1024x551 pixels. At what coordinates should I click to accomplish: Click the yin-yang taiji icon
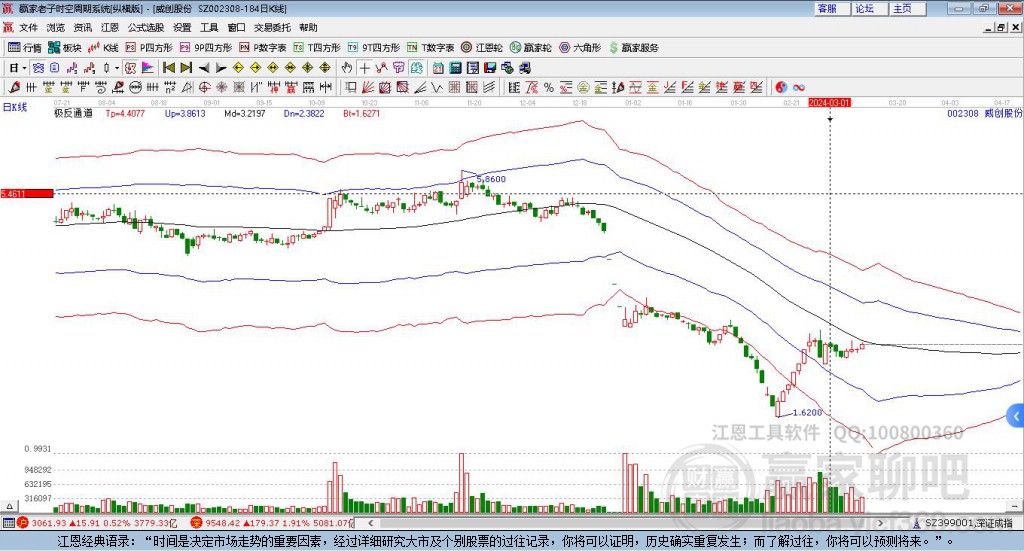(x=781, y=87)
